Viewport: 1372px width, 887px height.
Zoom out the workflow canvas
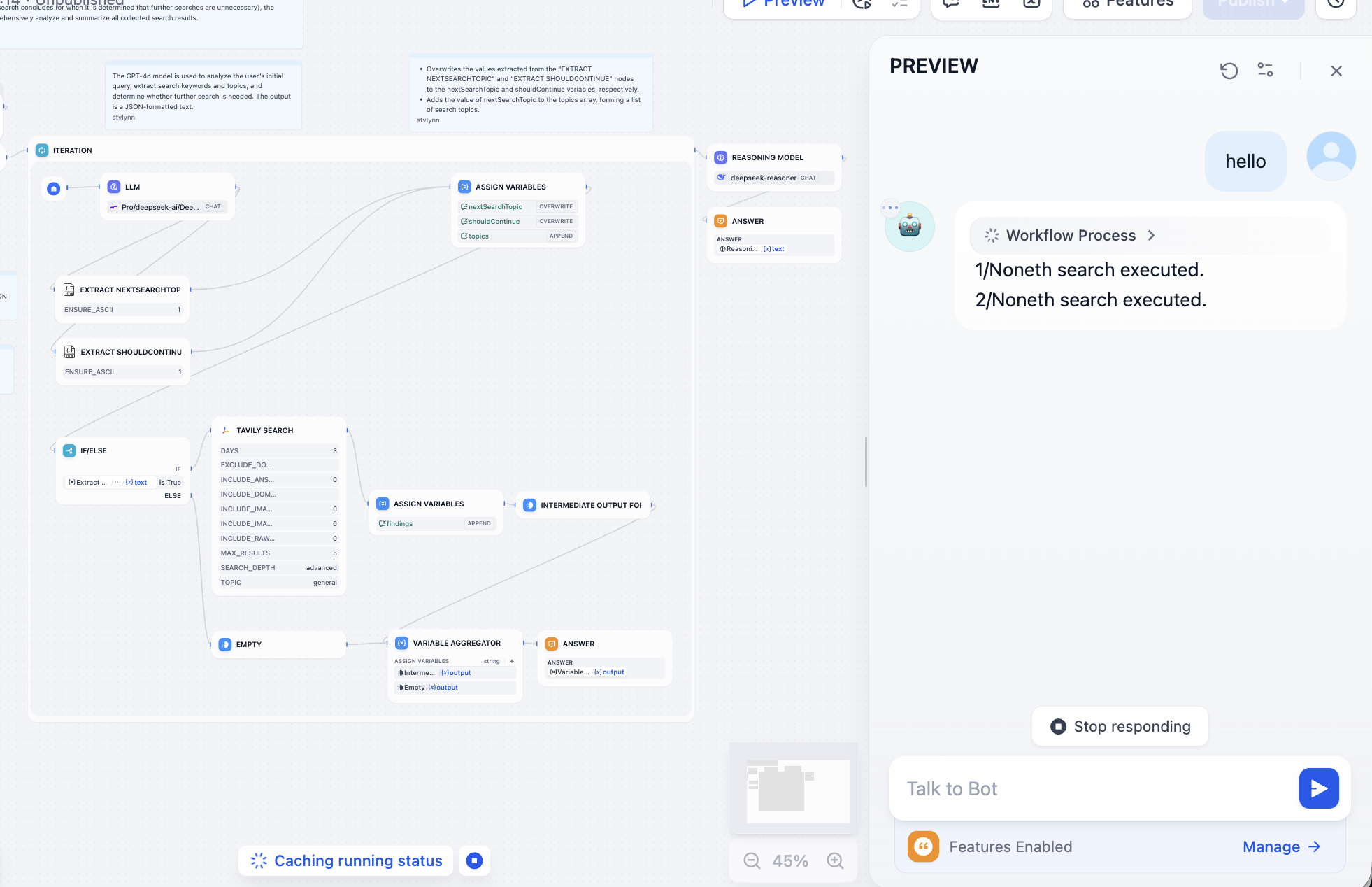(x=752, y=860)
